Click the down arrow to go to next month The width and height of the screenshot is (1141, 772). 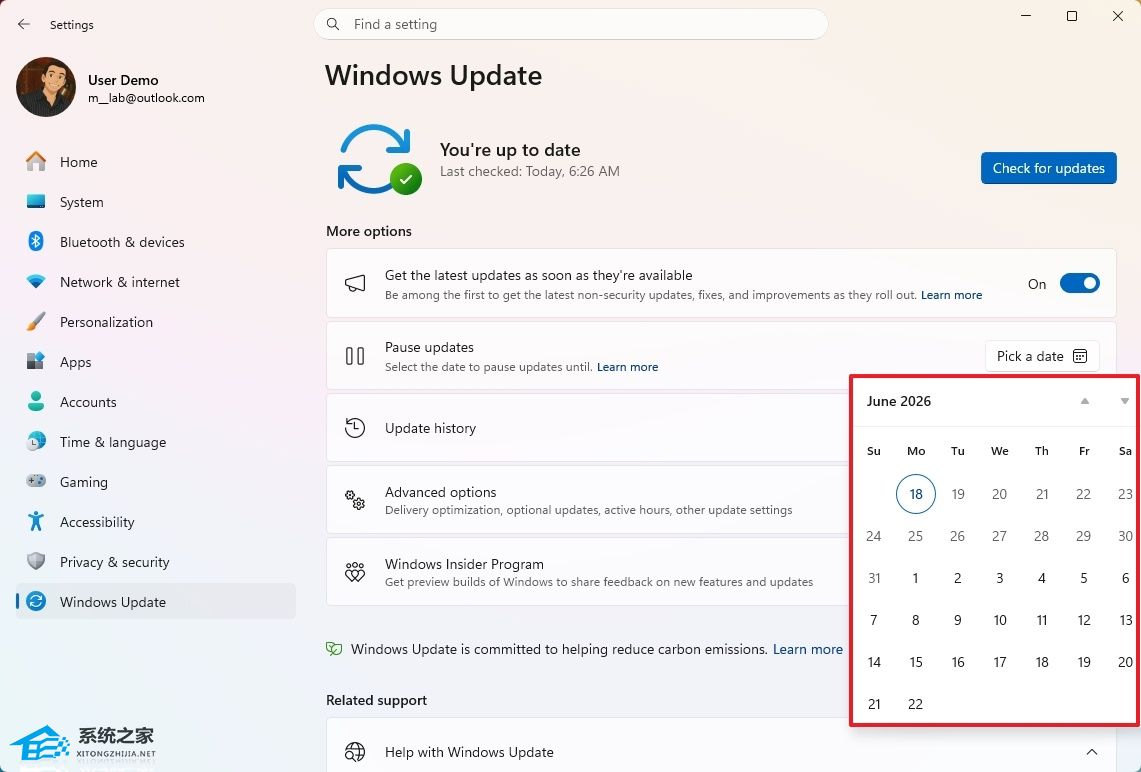(x=1125, y=401)
